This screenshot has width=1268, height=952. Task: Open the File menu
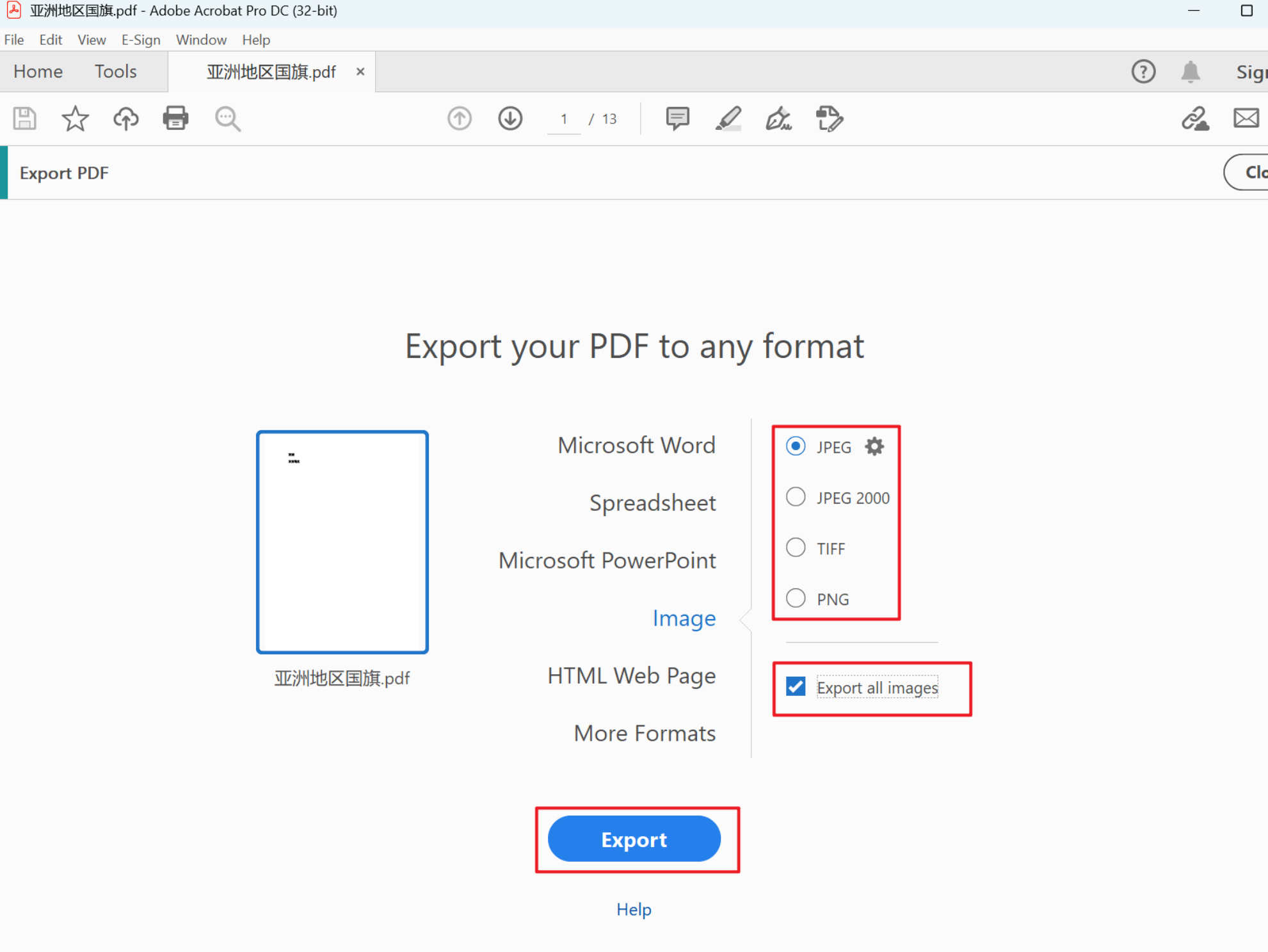coord(13,40)
